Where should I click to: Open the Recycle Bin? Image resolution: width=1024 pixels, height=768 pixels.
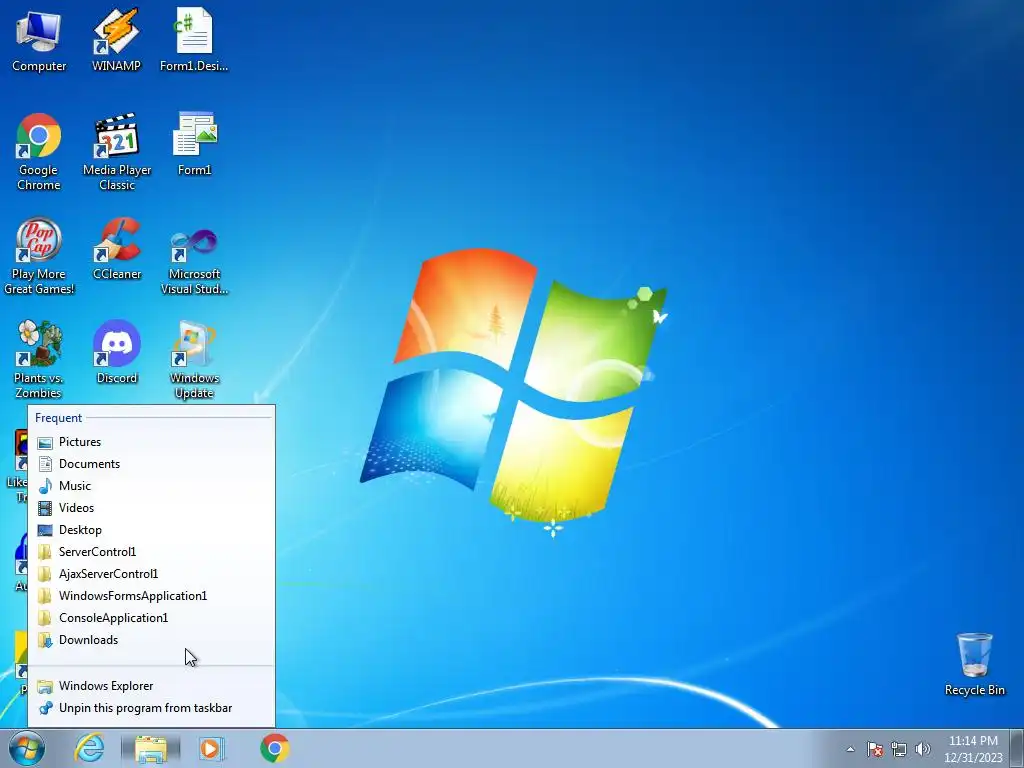(x=974, y=664)
